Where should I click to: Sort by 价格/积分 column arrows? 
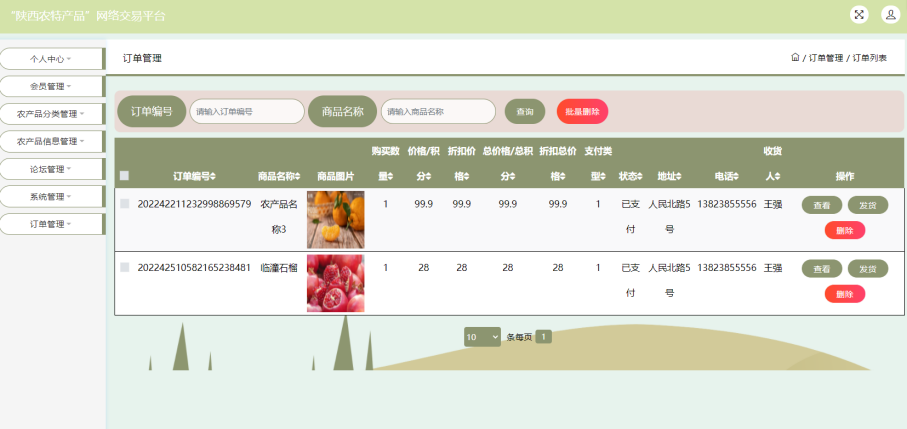428,177
